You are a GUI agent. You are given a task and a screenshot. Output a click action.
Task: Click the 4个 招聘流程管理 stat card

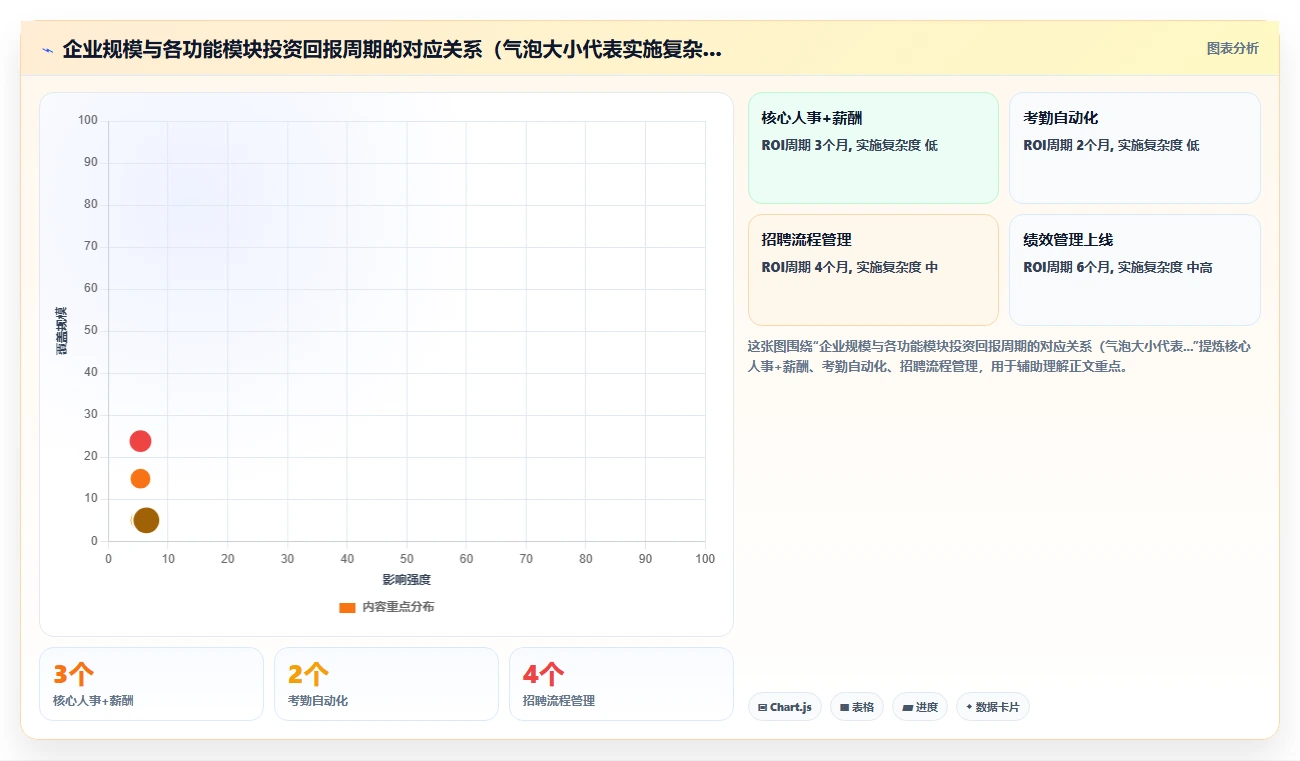(x=621, y=684)
